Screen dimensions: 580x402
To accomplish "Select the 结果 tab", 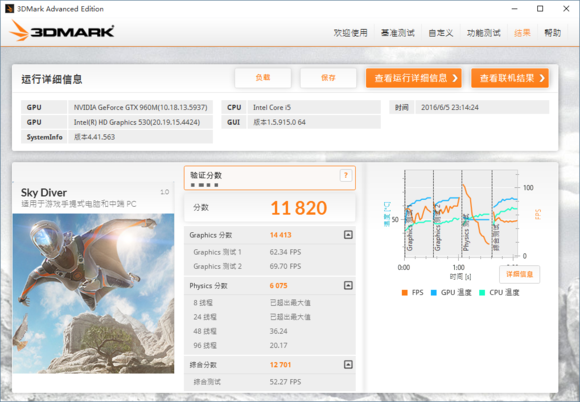I will pyautogui.click(x=522, y=33).
